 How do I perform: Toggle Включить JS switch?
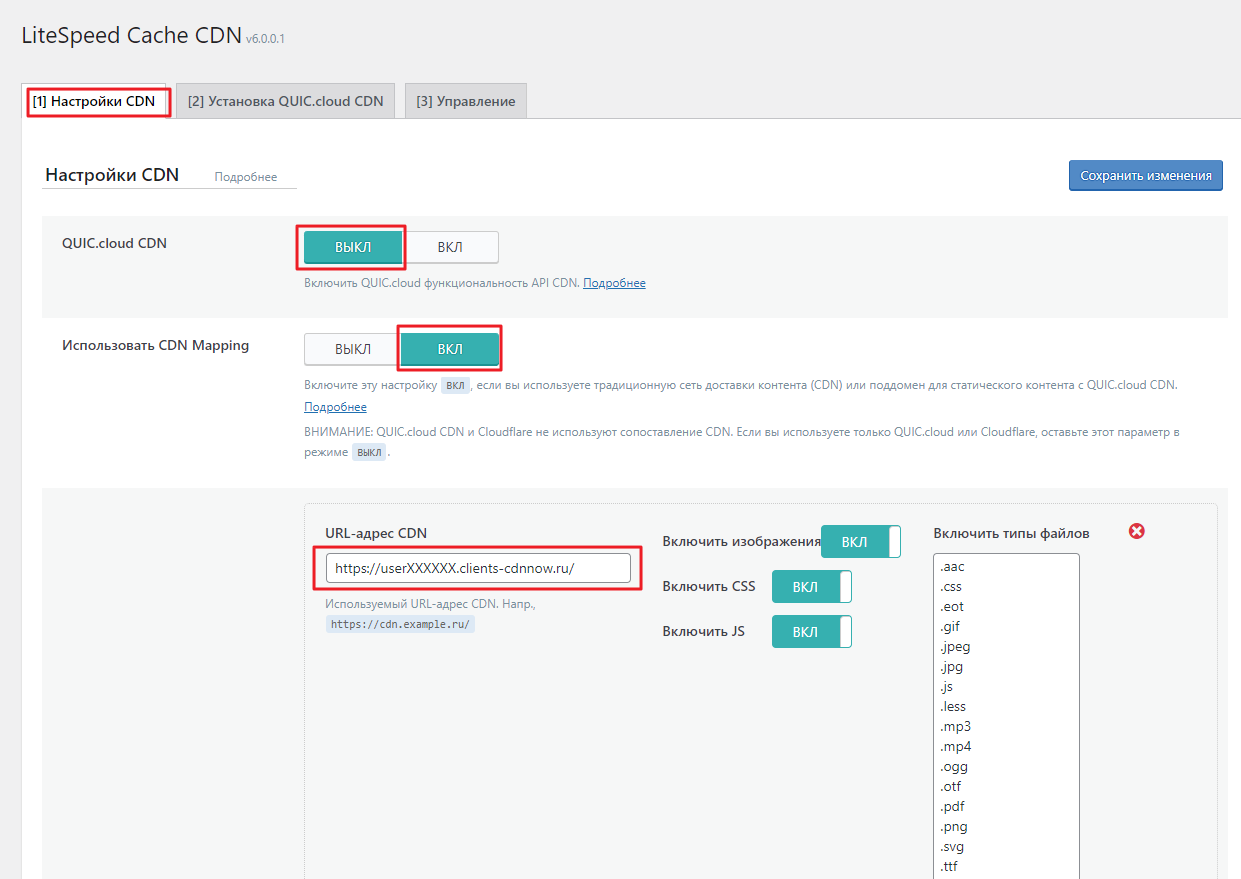click(x=811, y=632)
